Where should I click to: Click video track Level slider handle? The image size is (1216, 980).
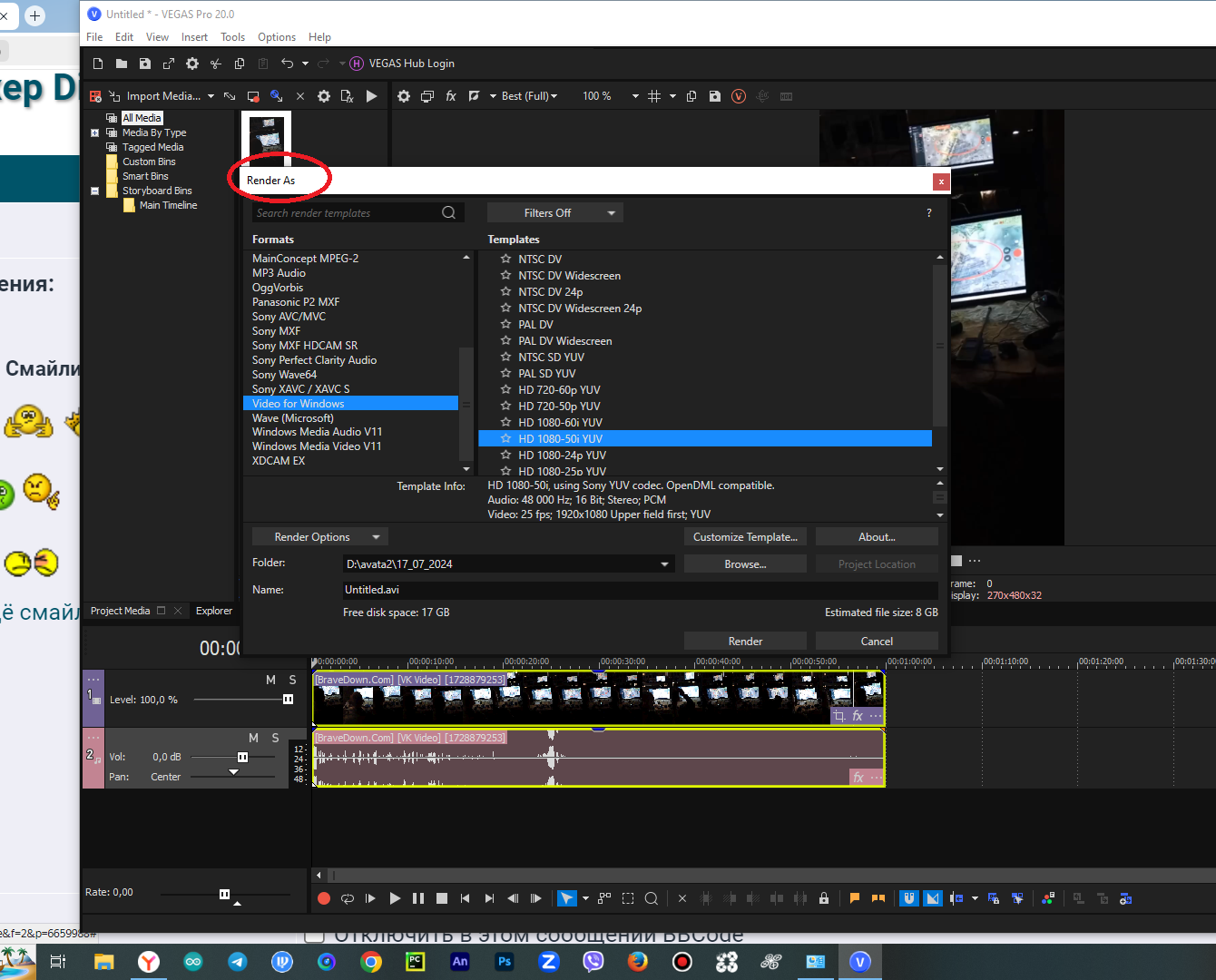point(288,700)
